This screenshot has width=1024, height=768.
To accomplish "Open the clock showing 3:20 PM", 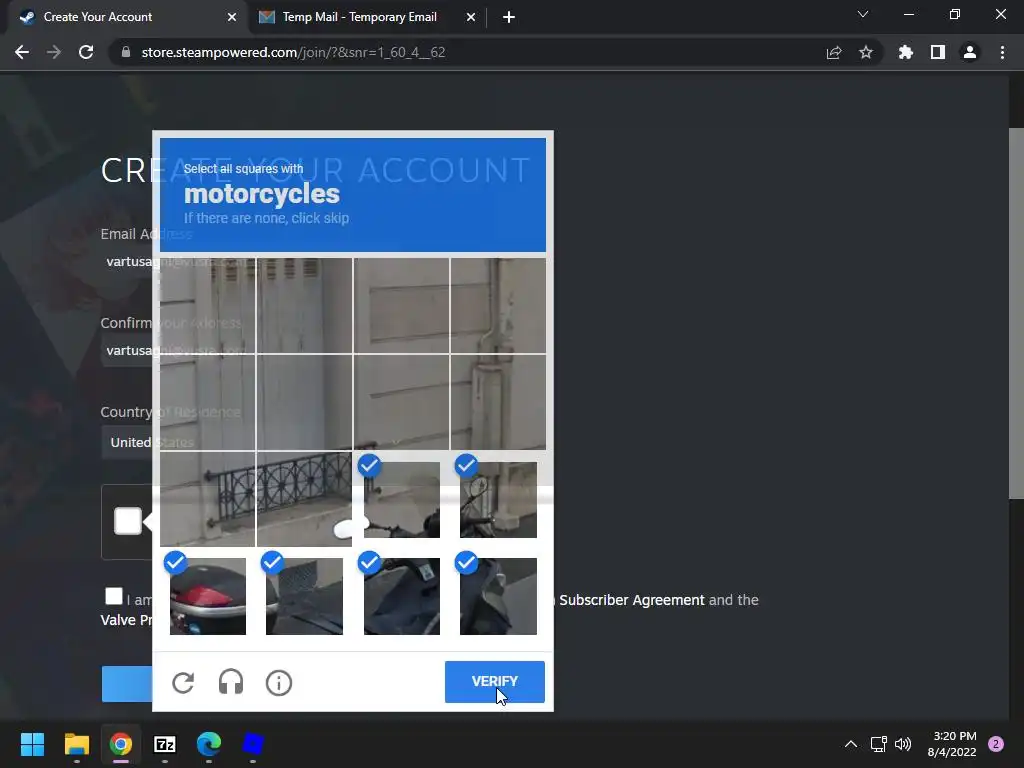I will [952, 744].
